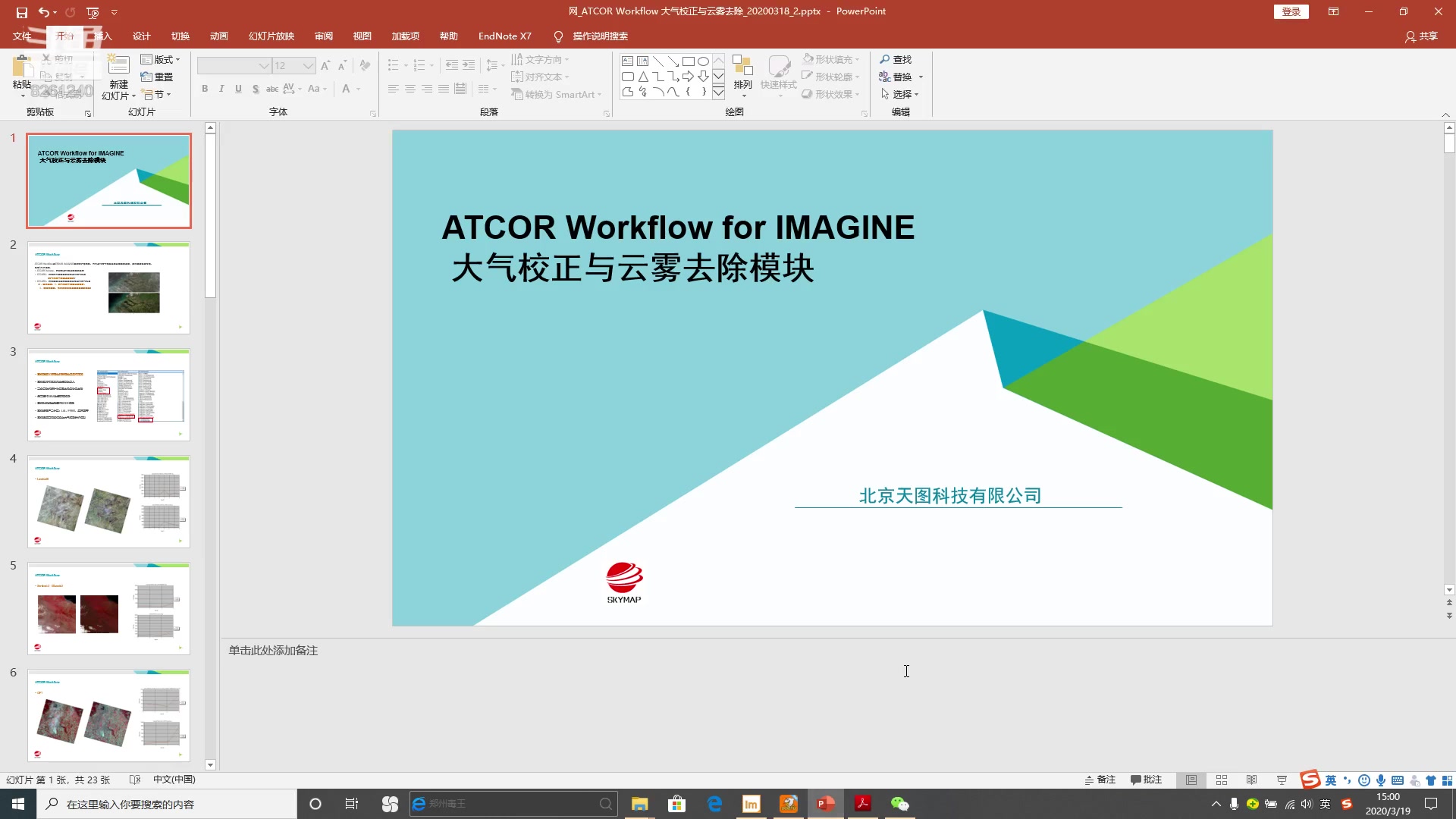The height and width of the screenshot is (819, 1456).
Task: Open the Shape Fill (形状填充) dropdown
Action: [831, 59]
